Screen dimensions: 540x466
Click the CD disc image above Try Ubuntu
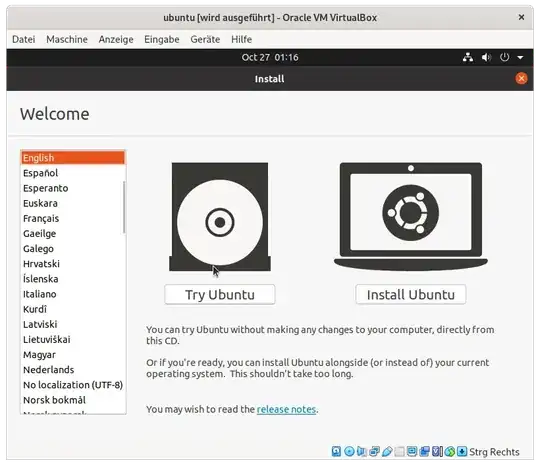(220, 217)
